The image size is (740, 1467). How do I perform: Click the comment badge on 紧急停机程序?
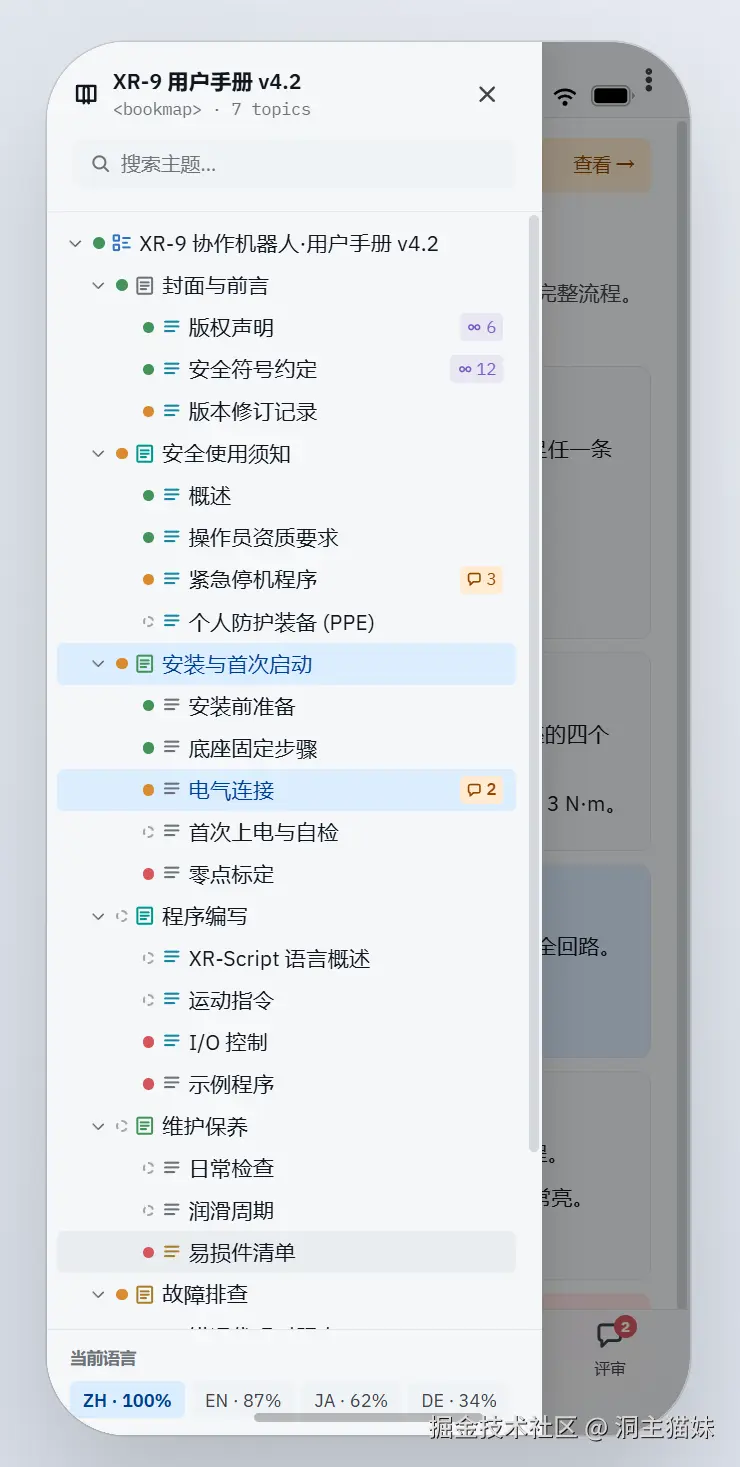[481, 580]
